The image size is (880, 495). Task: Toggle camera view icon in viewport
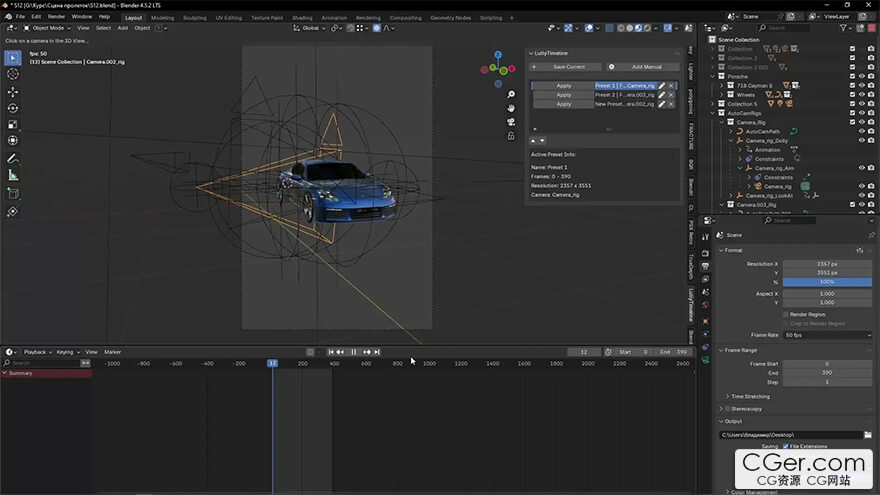click(x=511, y=122)
